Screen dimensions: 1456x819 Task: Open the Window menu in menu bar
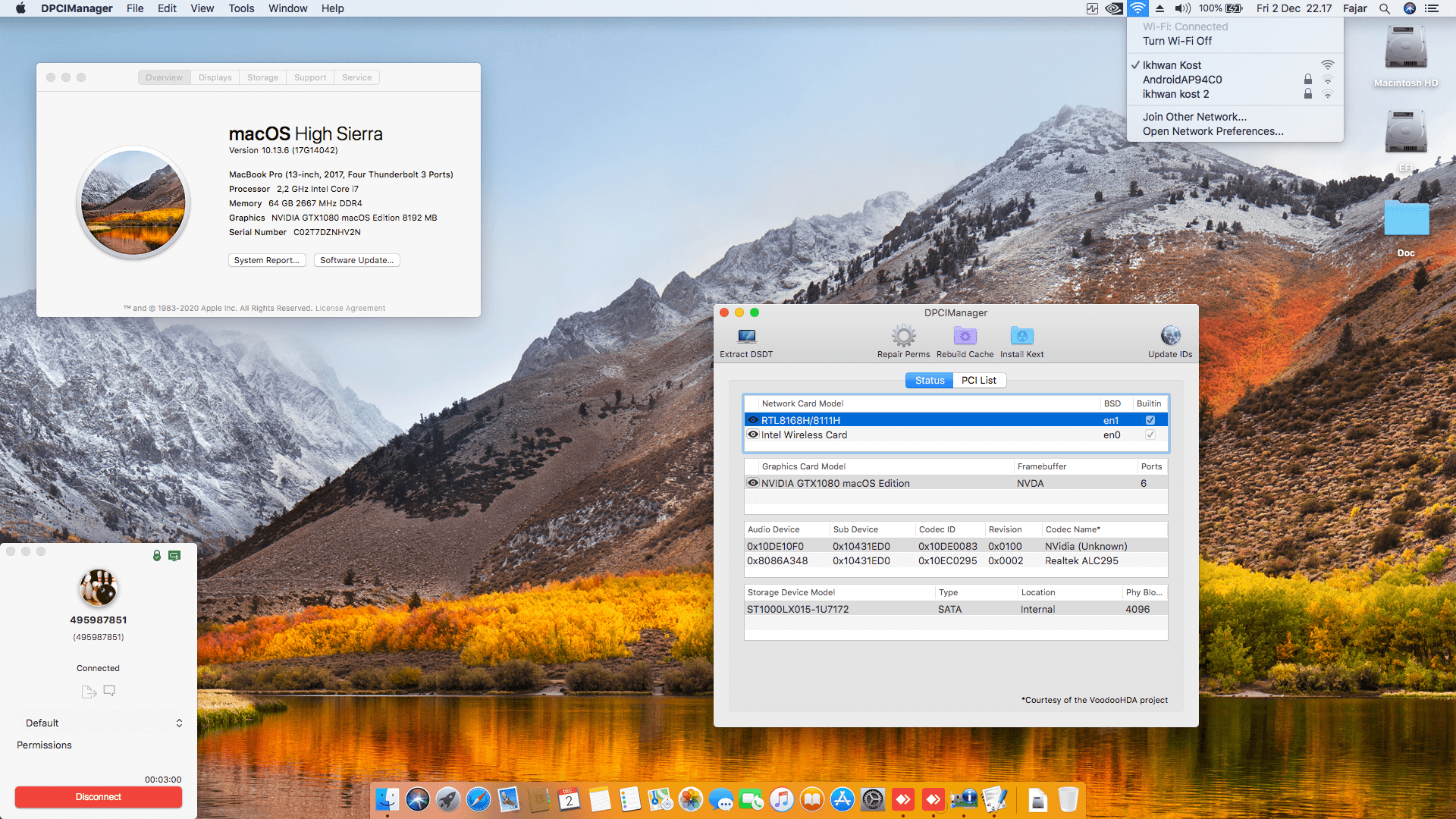[x=287, y=8]
